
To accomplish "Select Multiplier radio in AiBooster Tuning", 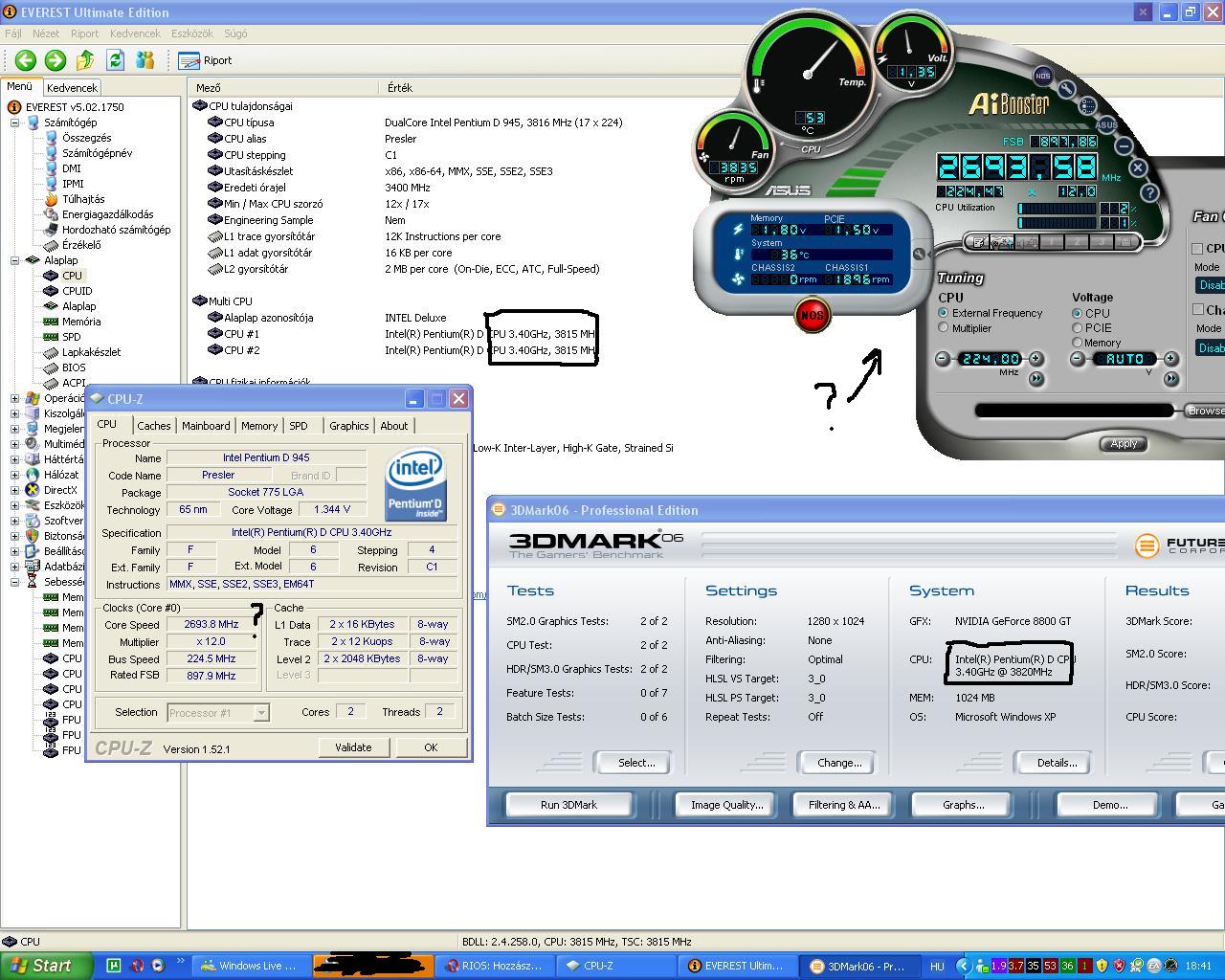I will [x=944, y=327].
